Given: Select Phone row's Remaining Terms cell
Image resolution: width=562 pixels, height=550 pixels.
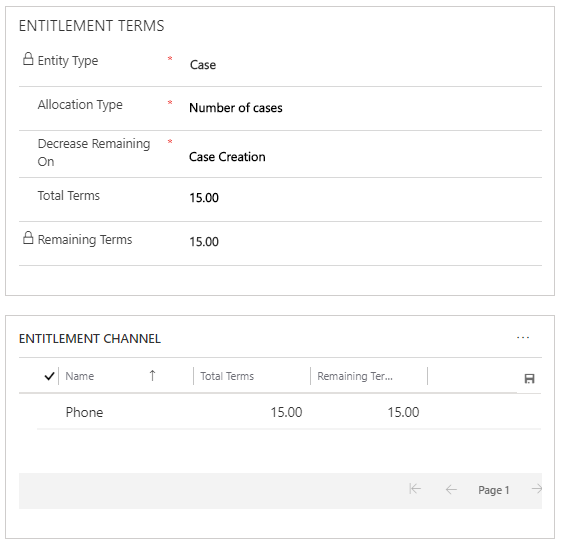Looking at the screenshot, I should pos(403,412).
